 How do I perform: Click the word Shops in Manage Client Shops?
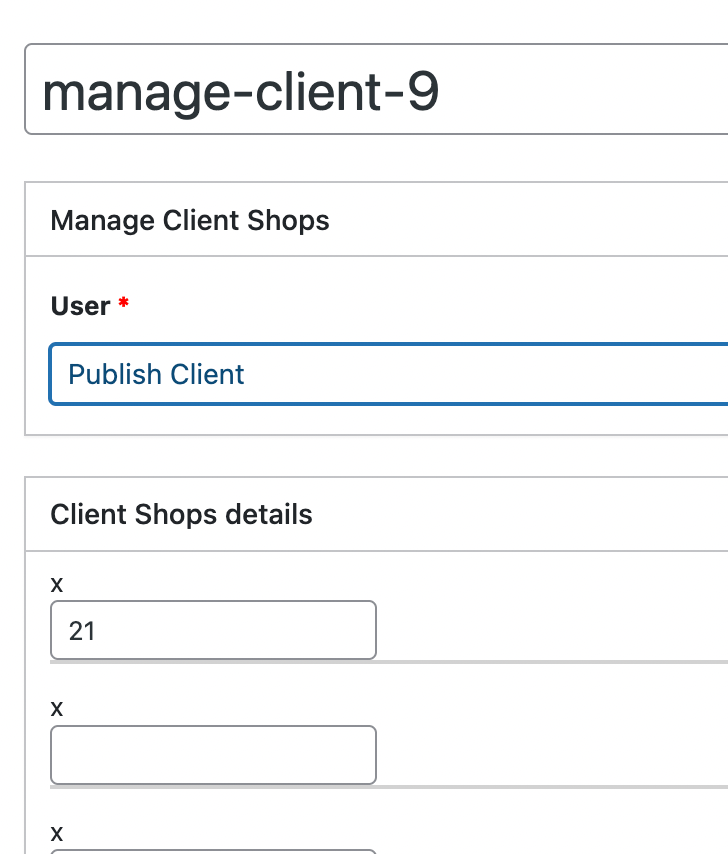[x=291, y=220]
